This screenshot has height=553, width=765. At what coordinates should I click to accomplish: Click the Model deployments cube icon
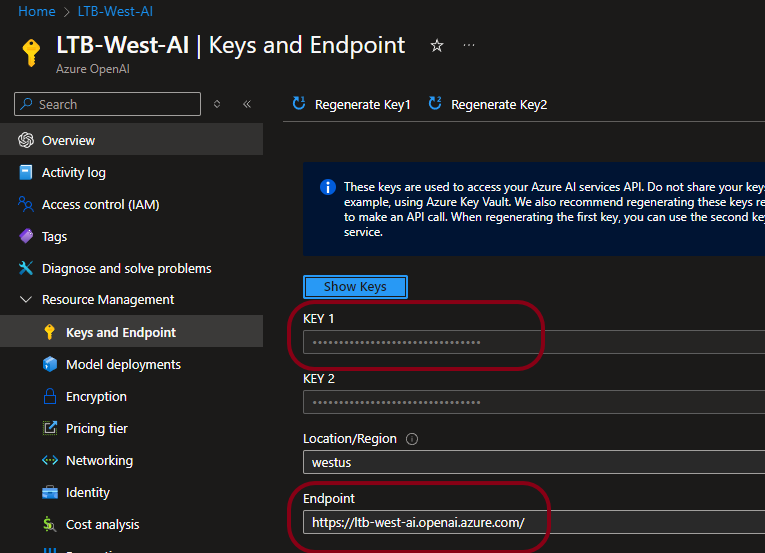coord(50,364)
